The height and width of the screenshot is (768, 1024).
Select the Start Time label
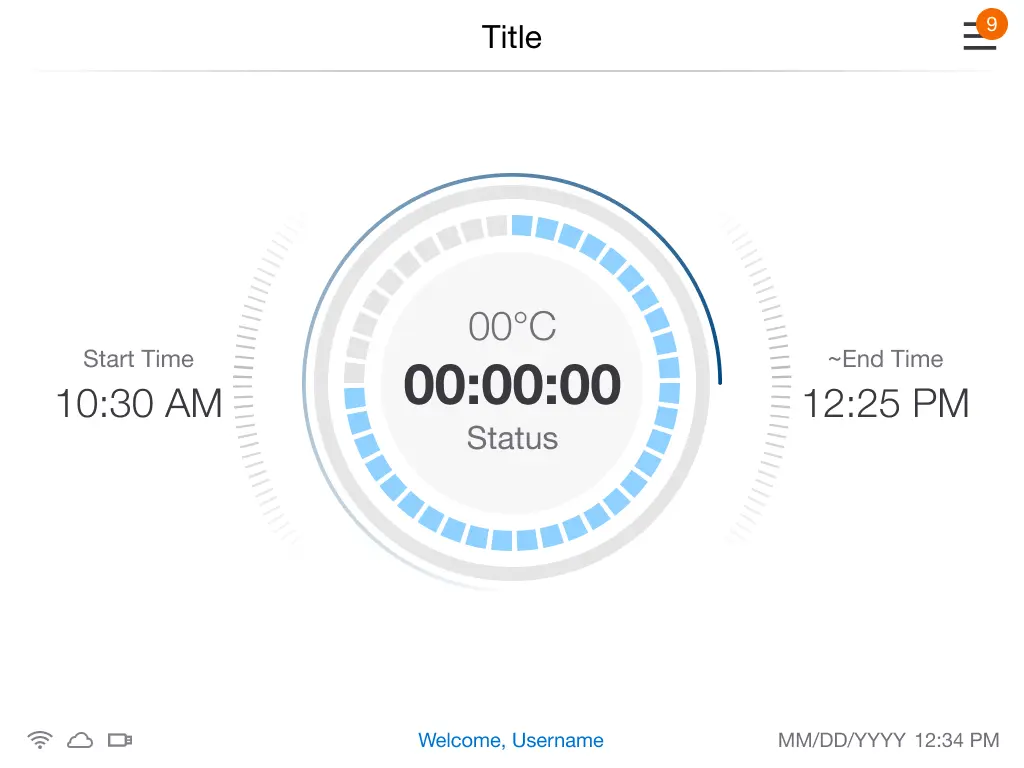coord(138,359)
